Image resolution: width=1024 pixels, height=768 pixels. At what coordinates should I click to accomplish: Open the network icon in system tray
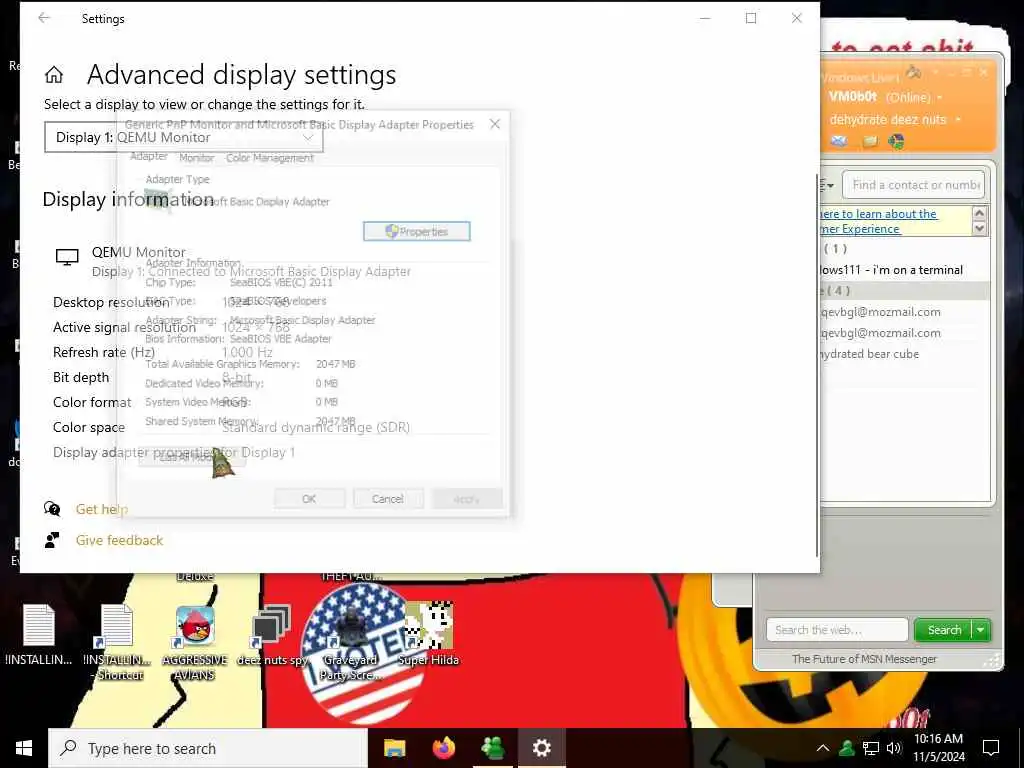click(871, 748)
